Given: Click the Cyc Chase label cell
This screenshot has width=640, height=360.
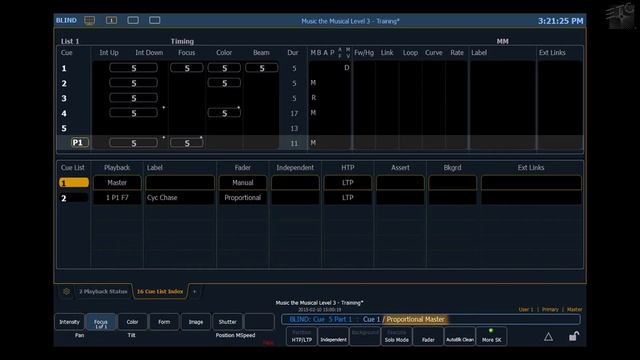Looking at the screenshot, I should (x=180, y=198).
